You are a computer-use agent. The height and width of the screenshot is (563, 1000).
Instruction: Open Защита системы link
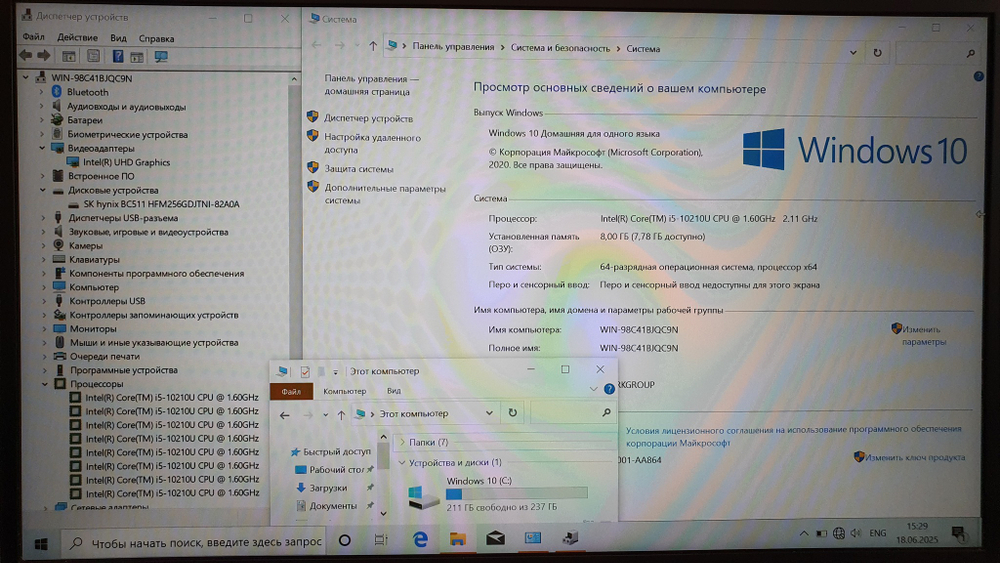tap(358, 169)
